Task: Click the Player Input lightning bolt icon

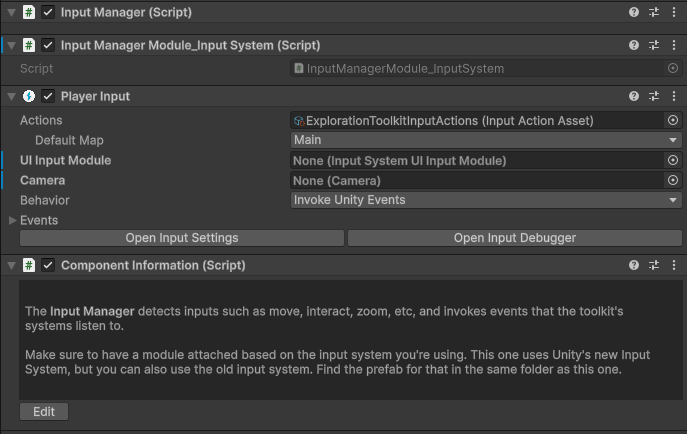Action: point(29,96)
